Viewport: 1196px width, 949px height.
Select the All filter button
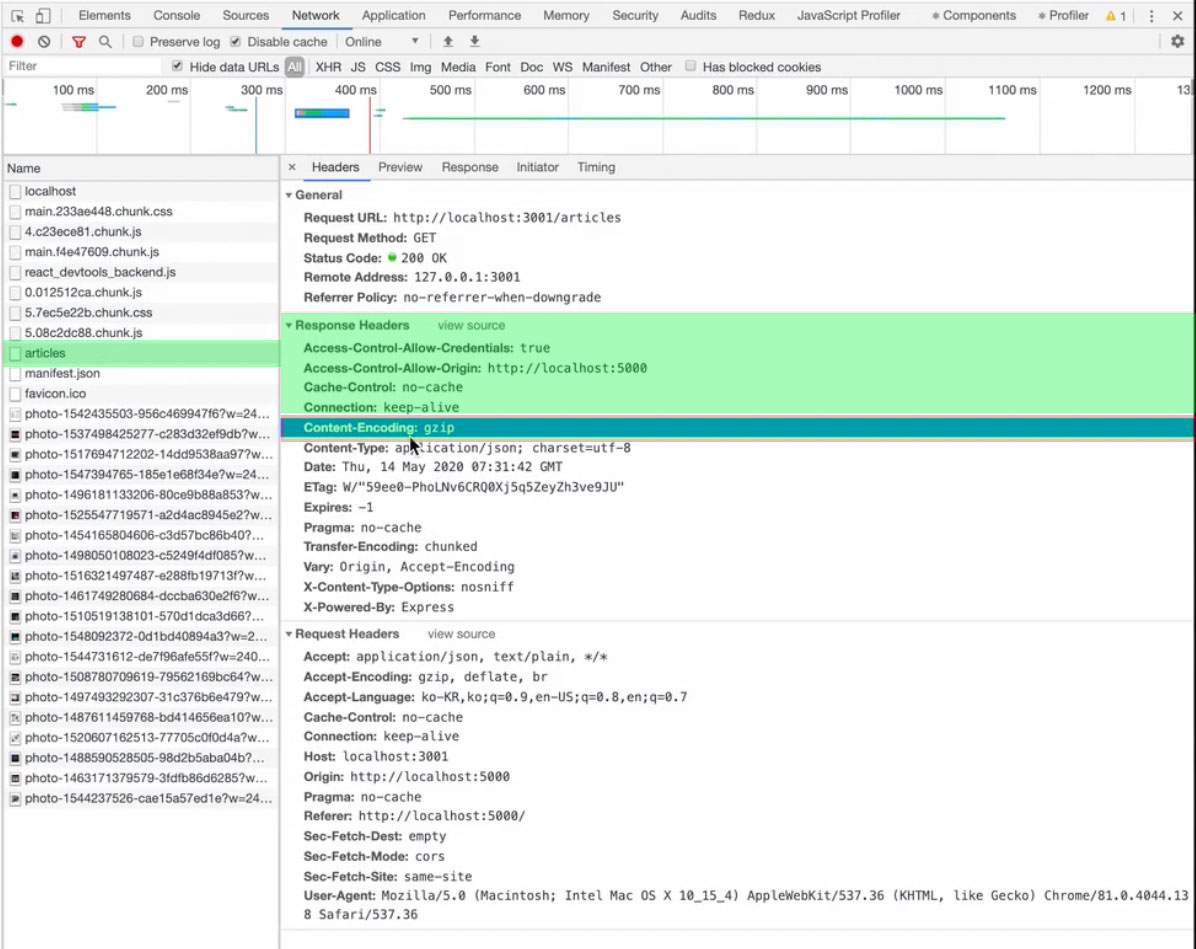294,67
